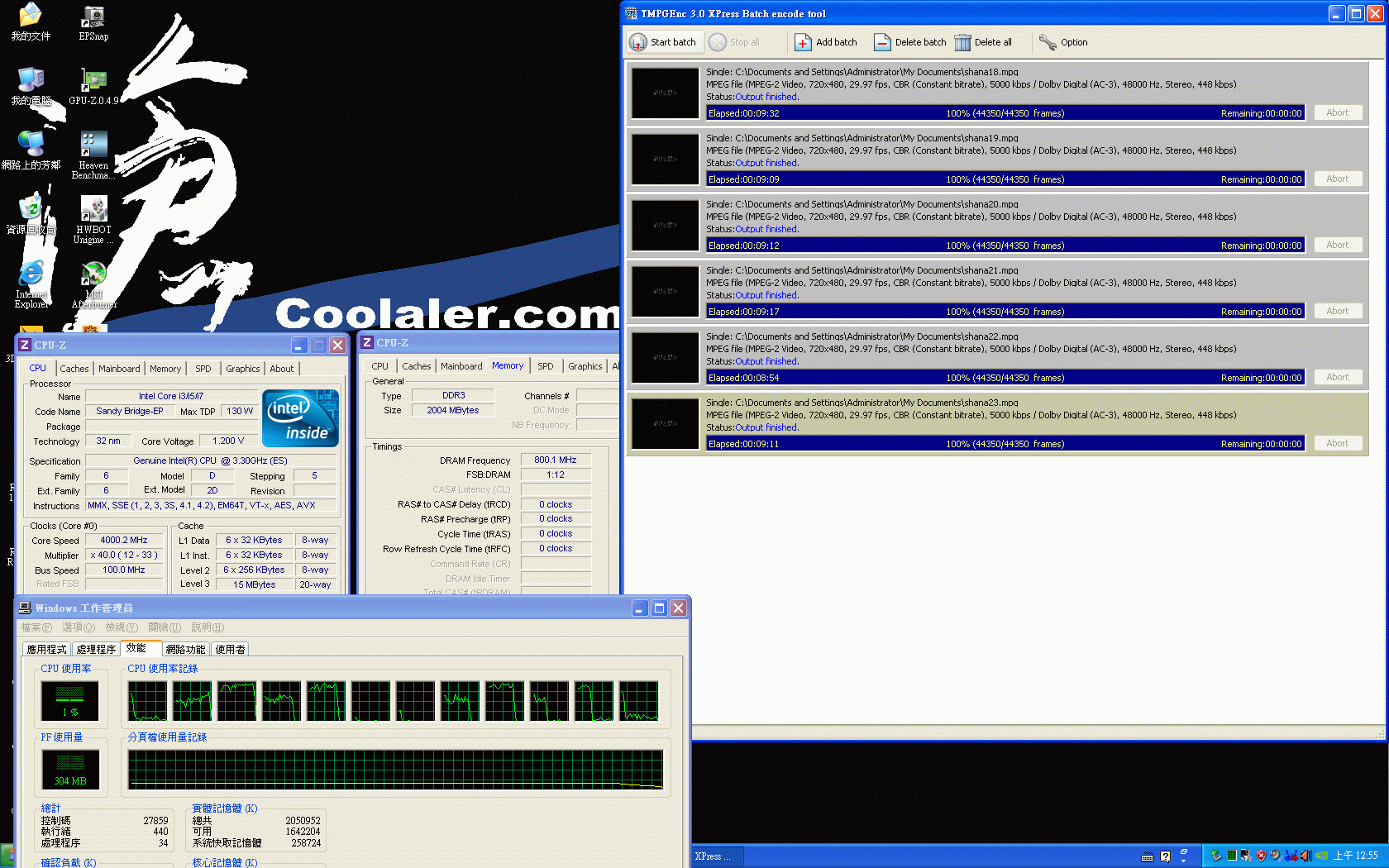Select the shana20.mpg batch thumbnail

pyautogui.click(x=665, y=225)
